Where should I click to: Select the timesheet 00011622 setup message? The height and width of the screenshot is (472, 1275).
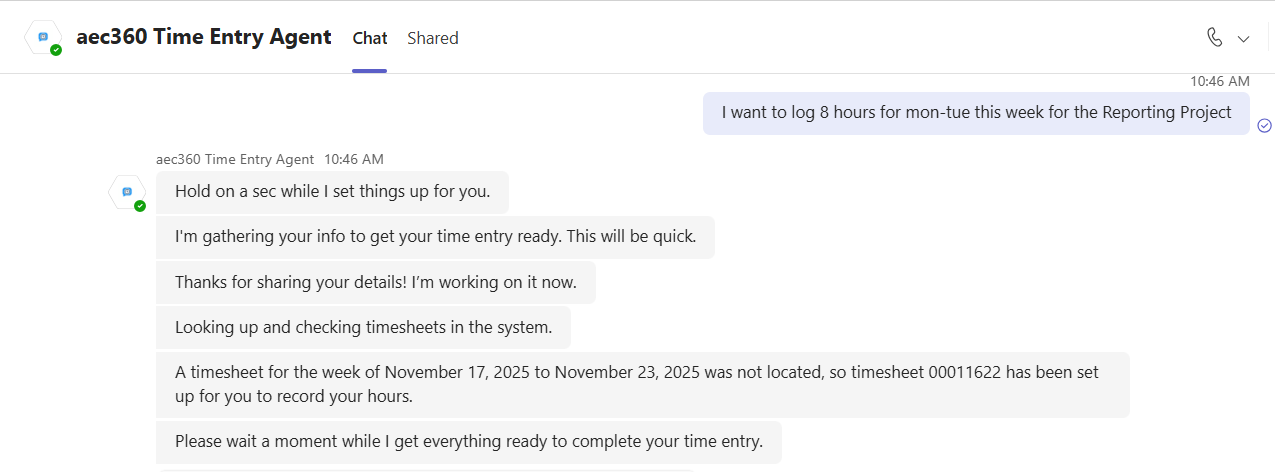[x=642, y=384]
